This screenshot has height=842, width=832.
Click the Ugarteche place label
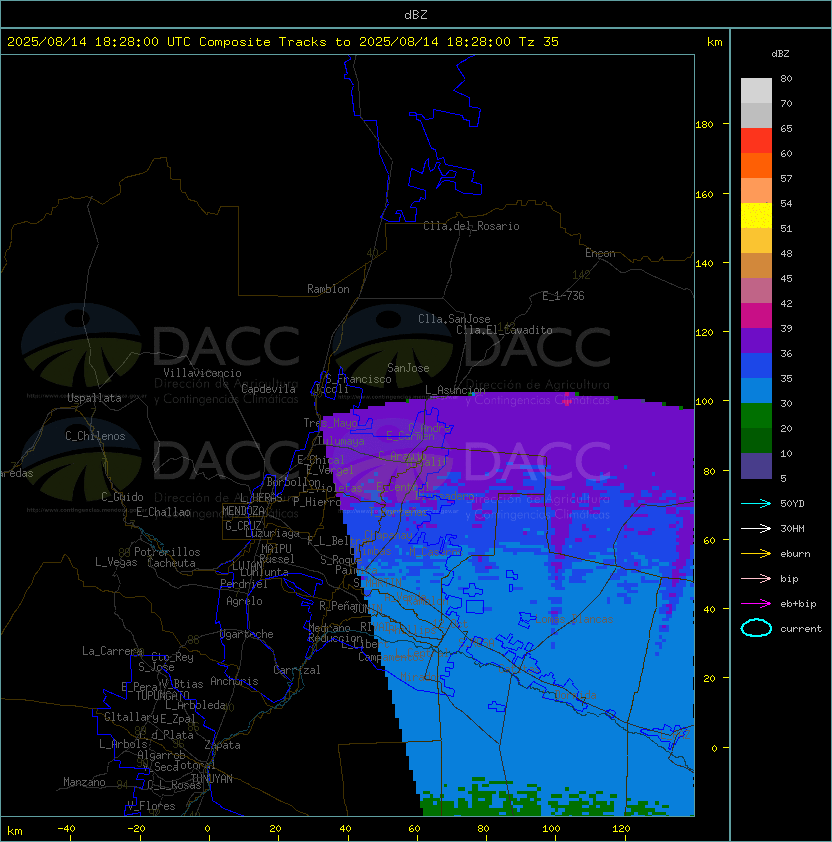coord(247,634)
